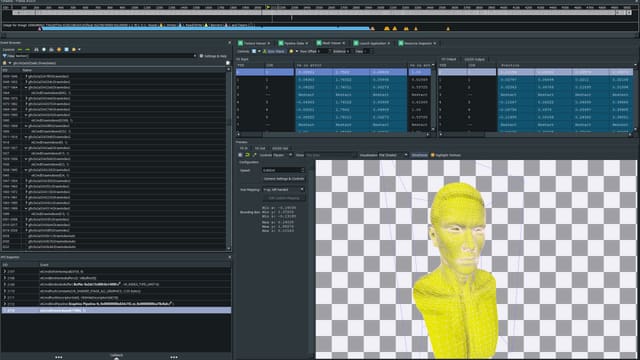The image size is (640, 360).
Task: Select the VS Out preview tab
Action: tap(260, 148)
